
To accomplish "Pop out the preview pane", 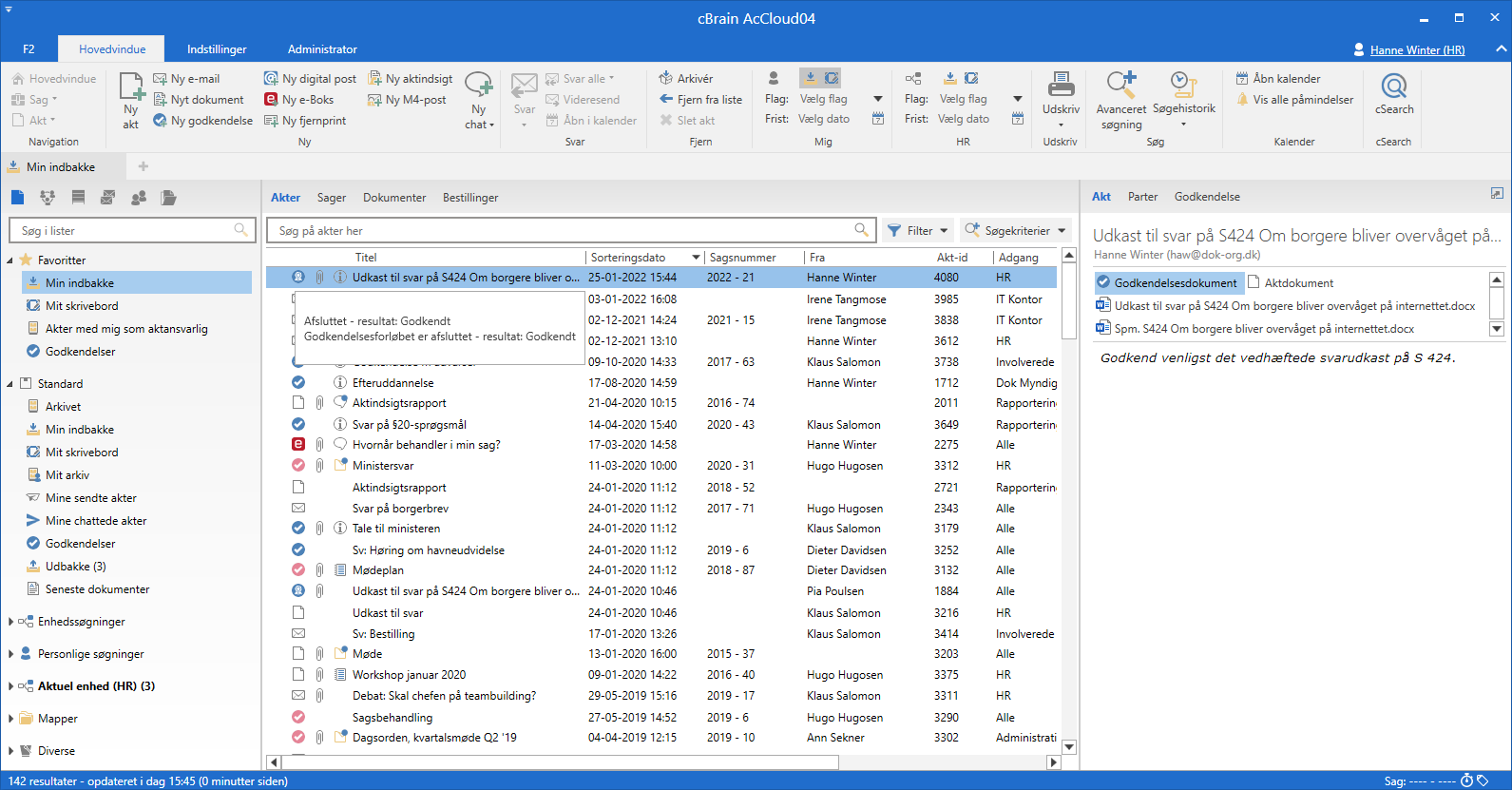I will pos(1497,194).
